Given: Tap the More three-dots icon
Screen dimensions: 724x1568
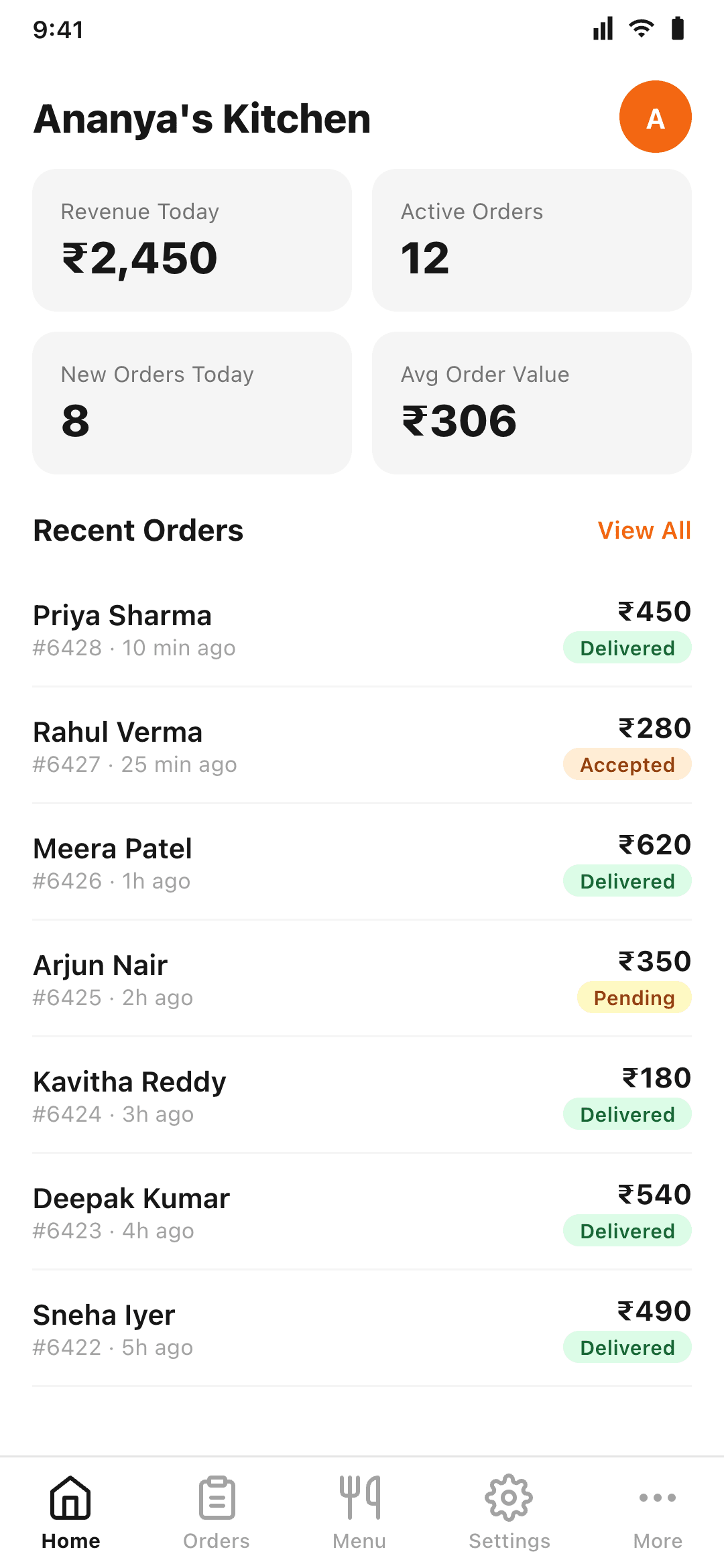Looking at the screenshot, I should 658,1498.
